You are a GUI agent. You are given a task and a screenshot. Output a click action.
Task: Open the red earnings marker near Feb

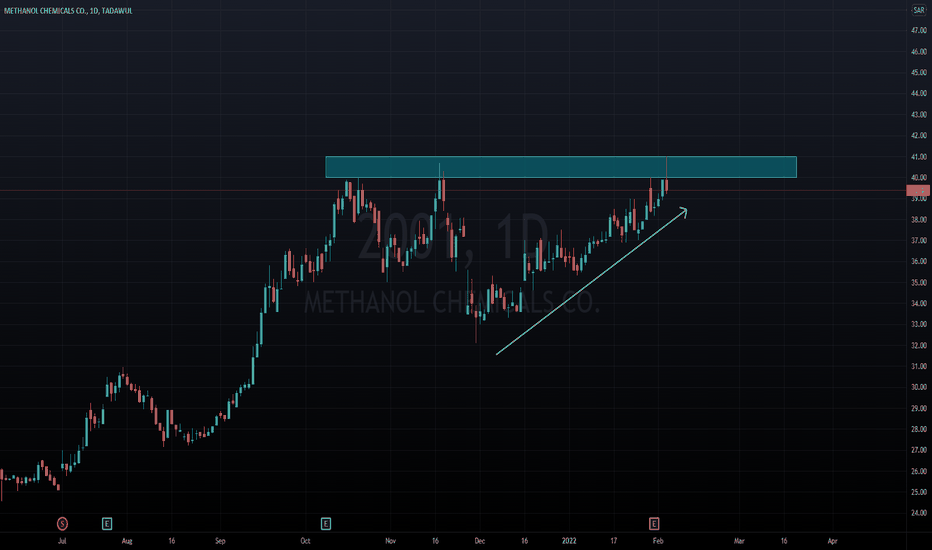(x=654, y=524)
